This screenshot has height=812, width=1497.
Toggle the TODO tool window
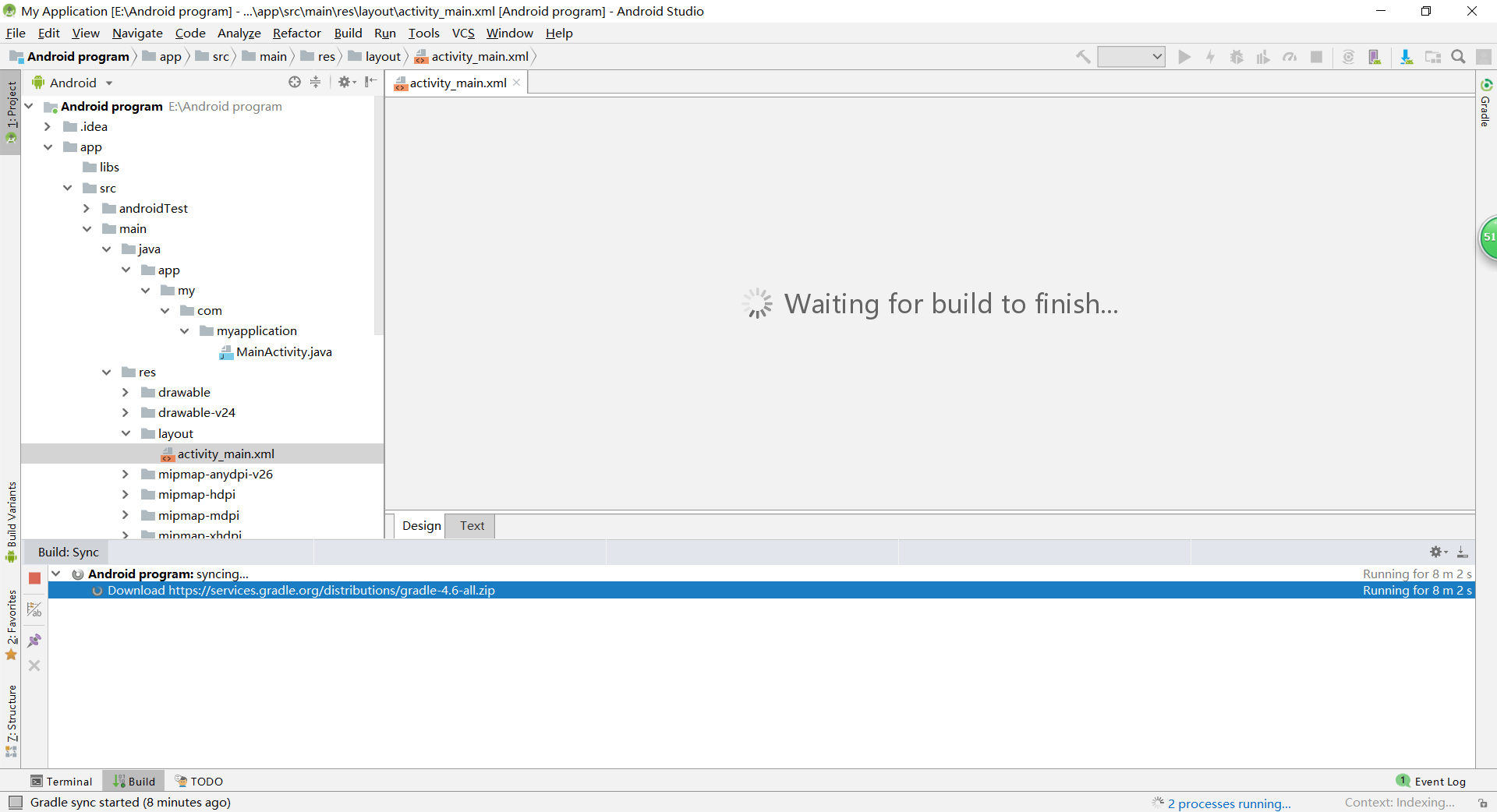pos(200,781)
